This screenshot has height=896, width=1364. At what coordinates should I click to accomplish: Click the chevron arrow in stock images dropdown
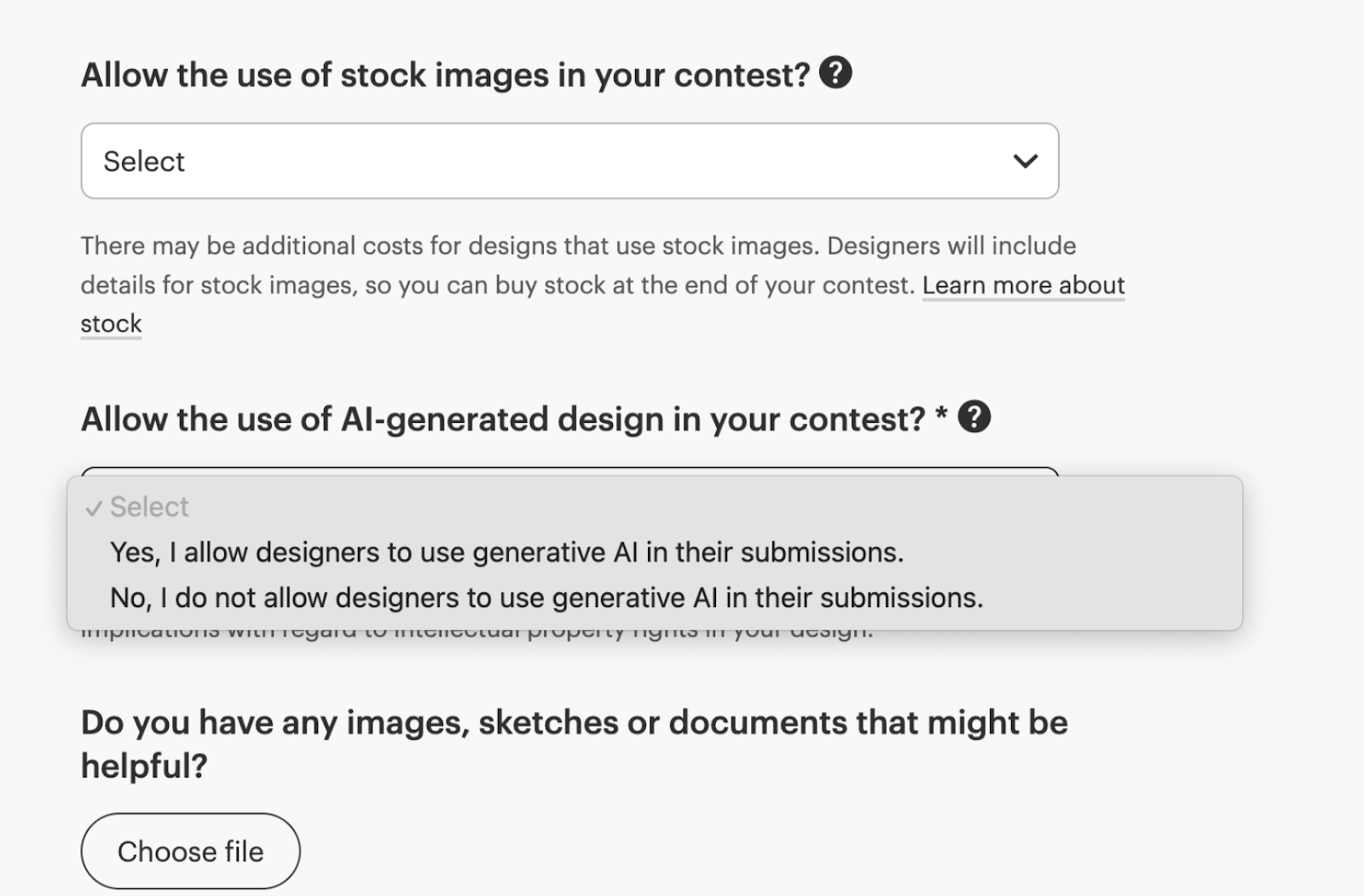click(1025, 161)
